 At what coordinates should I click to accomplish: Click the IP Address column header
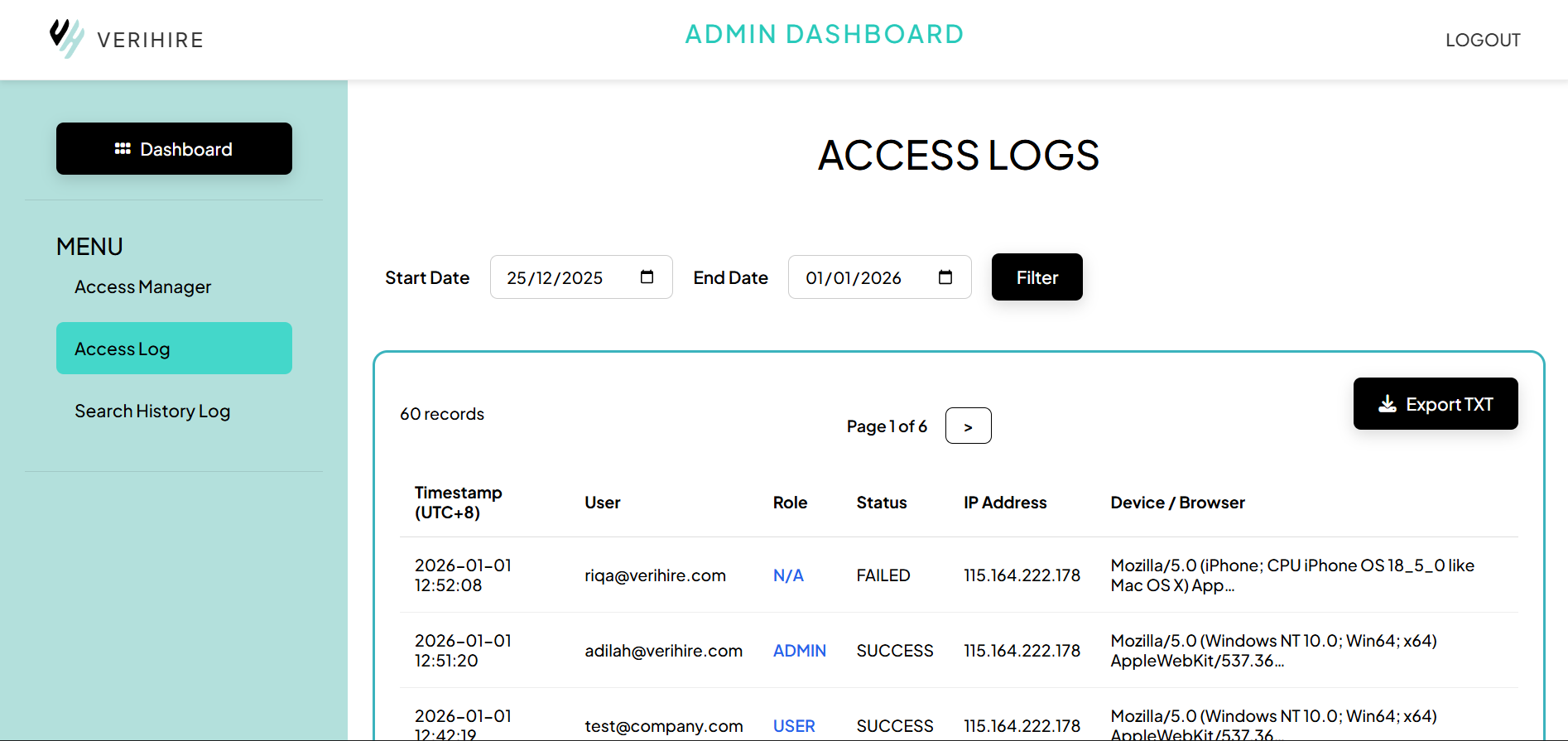pyautogui.click(x=1005, y=503)
